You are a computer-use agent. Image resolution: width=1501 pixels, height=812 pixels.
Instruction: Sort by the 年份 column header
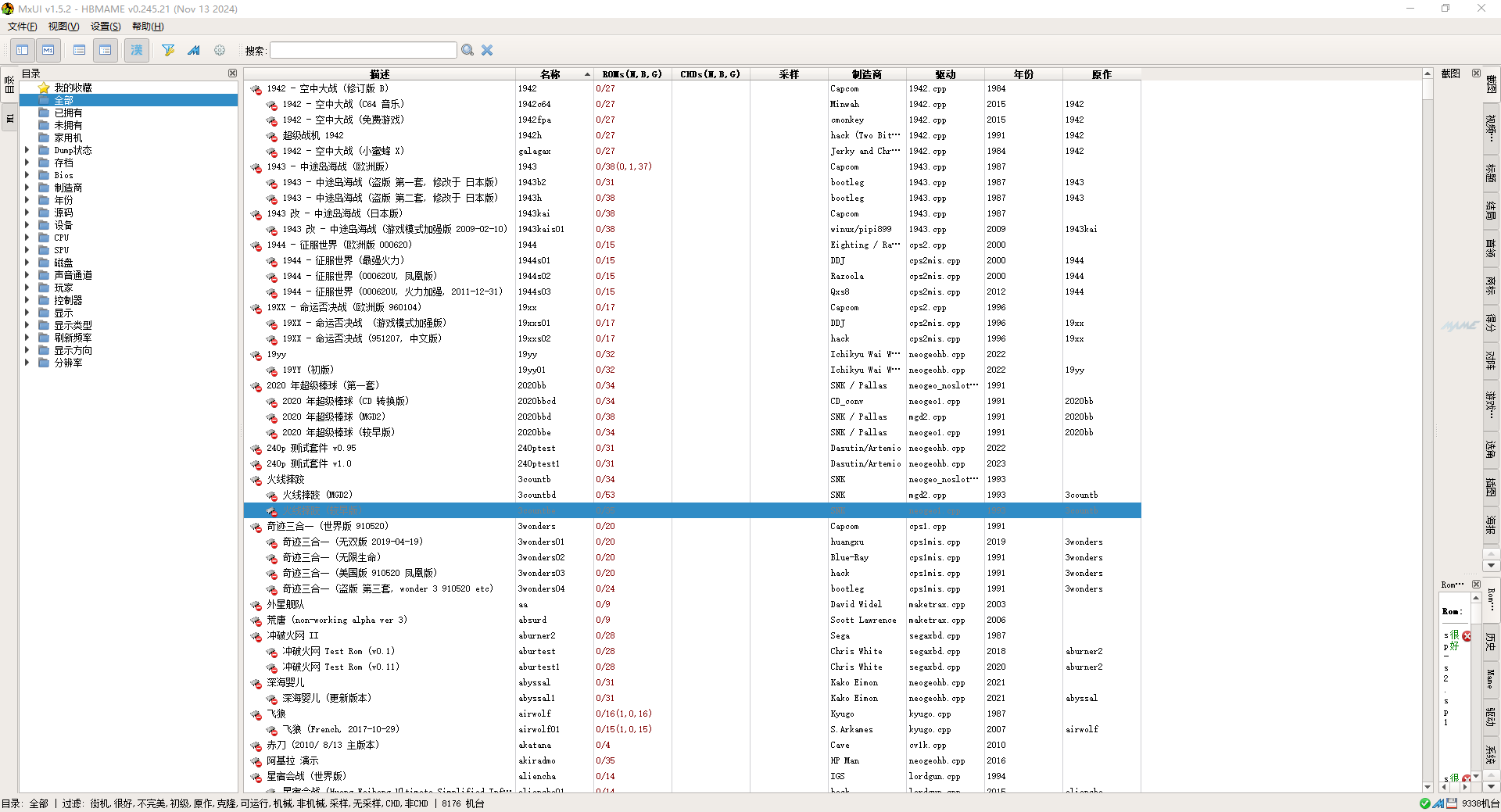(x=1023, y=74)
